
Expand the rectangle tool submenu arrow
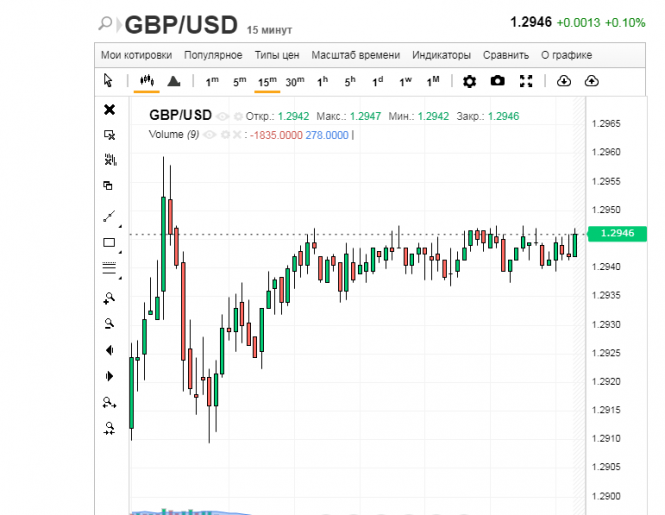tap(120, 252)
